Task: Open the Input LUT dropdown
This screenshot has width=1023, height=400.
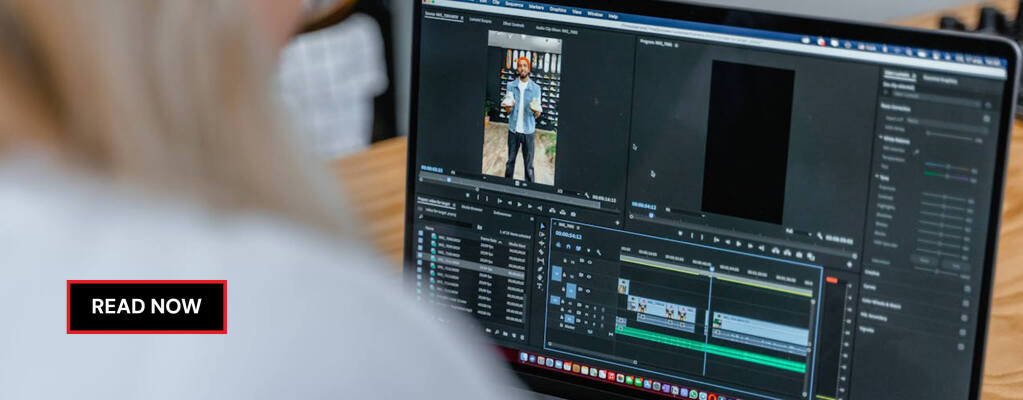Action: [950, 122]
